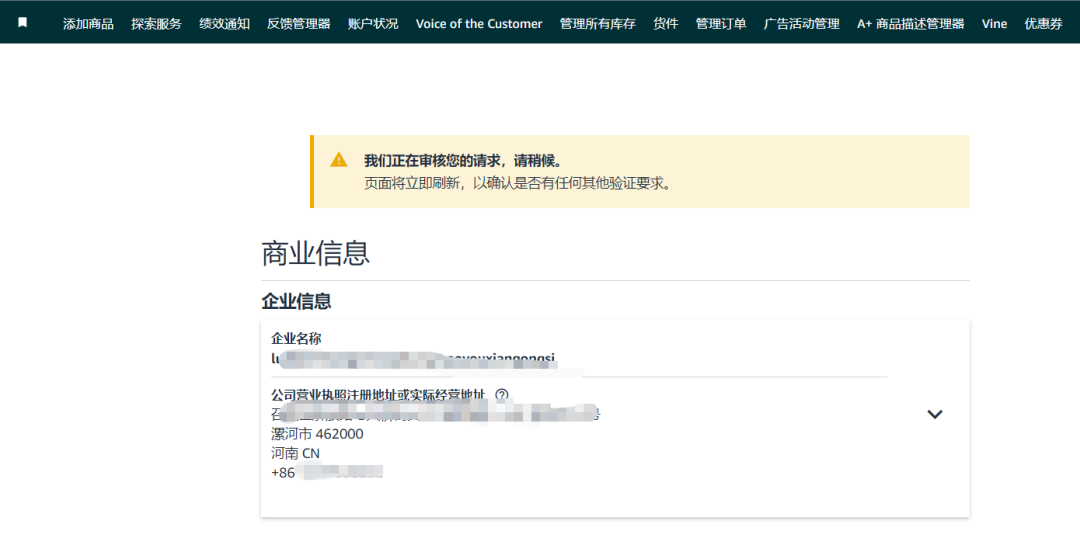Viewport: 1080px width, 538px height.
Task: Click the 漯河市 462000 address line
Action: click(x=318, y=434)
